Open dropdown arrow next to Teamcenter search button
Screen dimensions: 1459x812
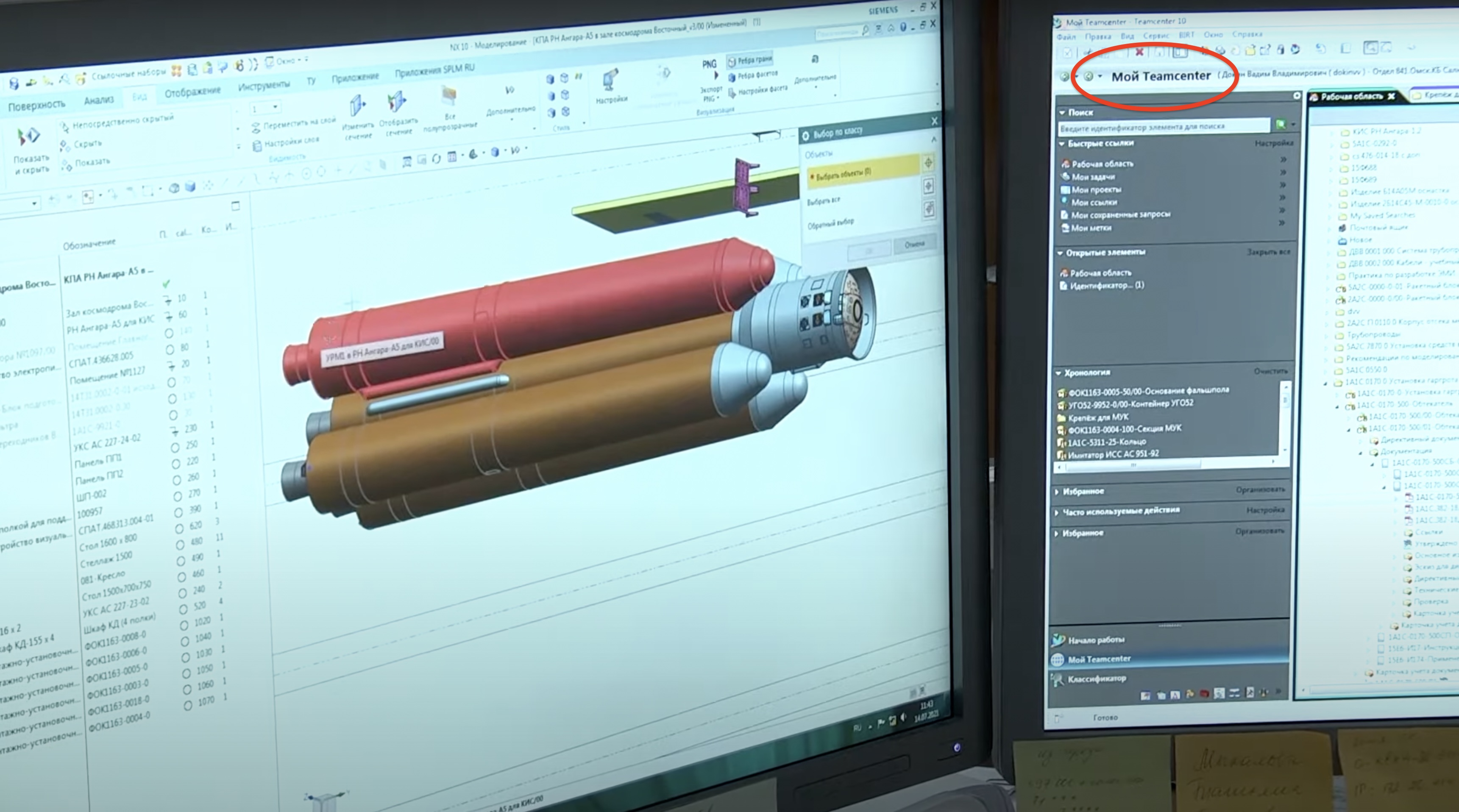[x=1293, y=125]
